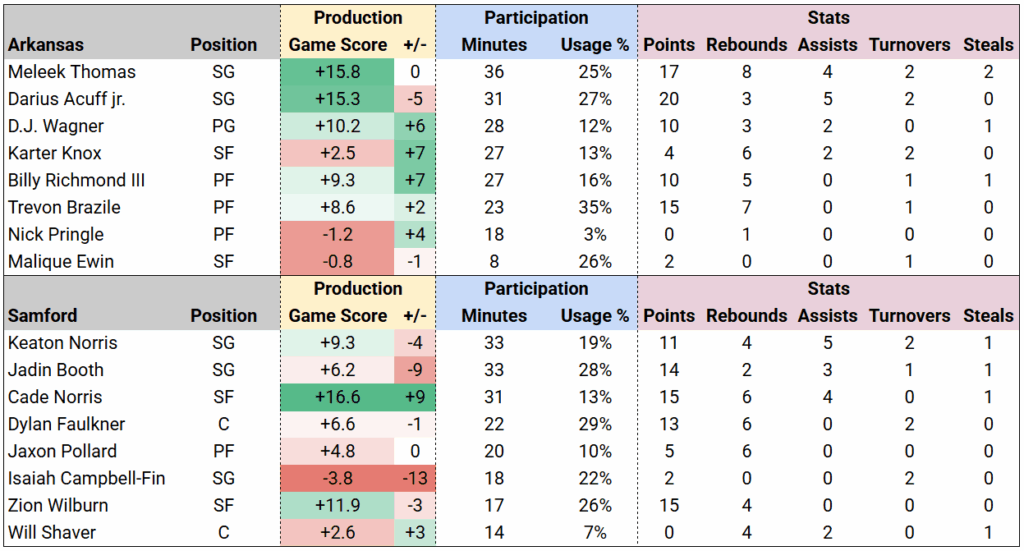Click the top Participation header

536,18
